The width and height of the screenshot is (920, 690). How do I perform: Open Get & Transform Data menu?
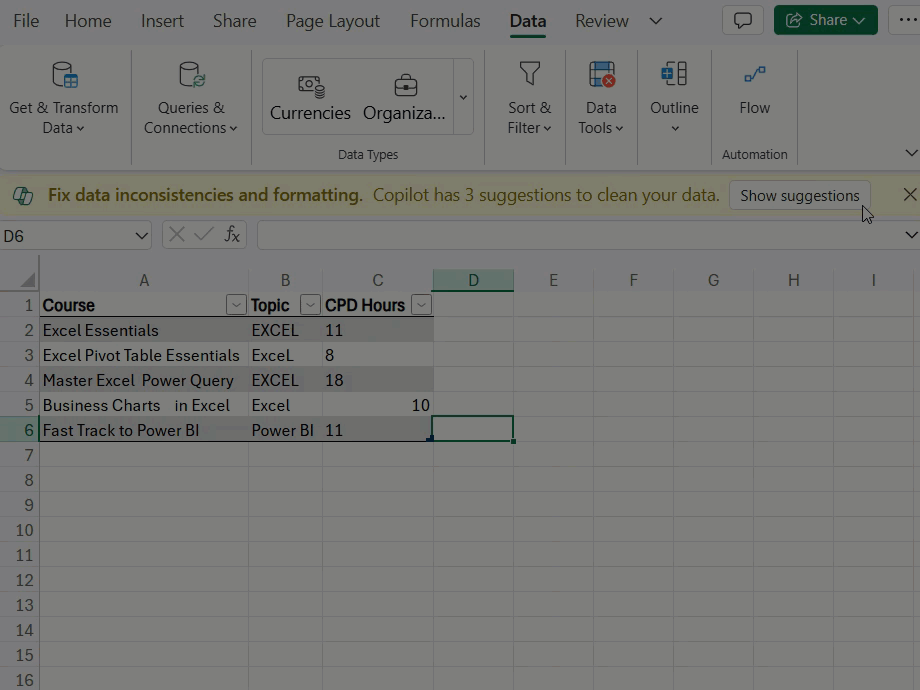pos(63,98)
